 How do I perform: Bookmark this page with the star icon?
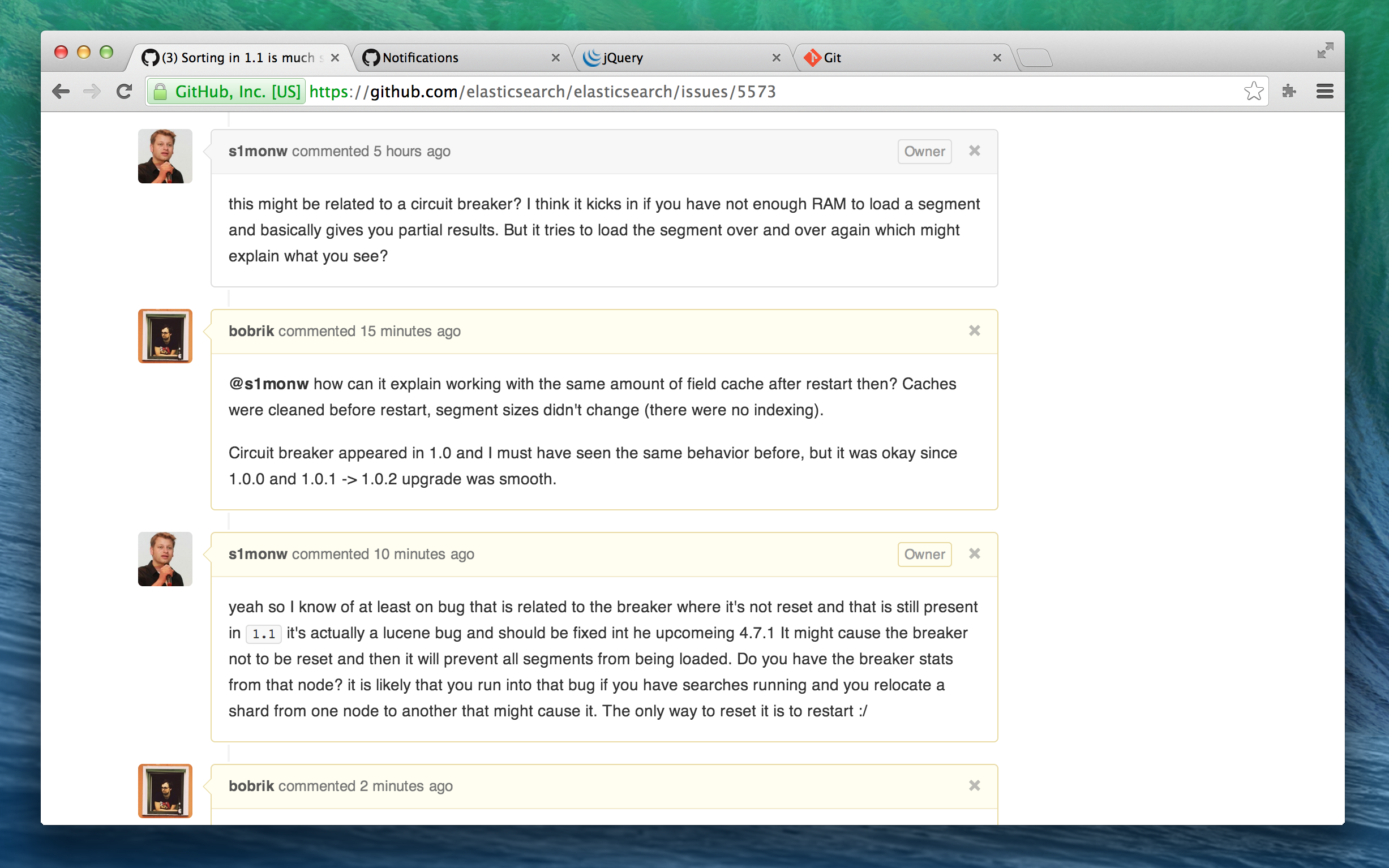(x=1254, y=91)
